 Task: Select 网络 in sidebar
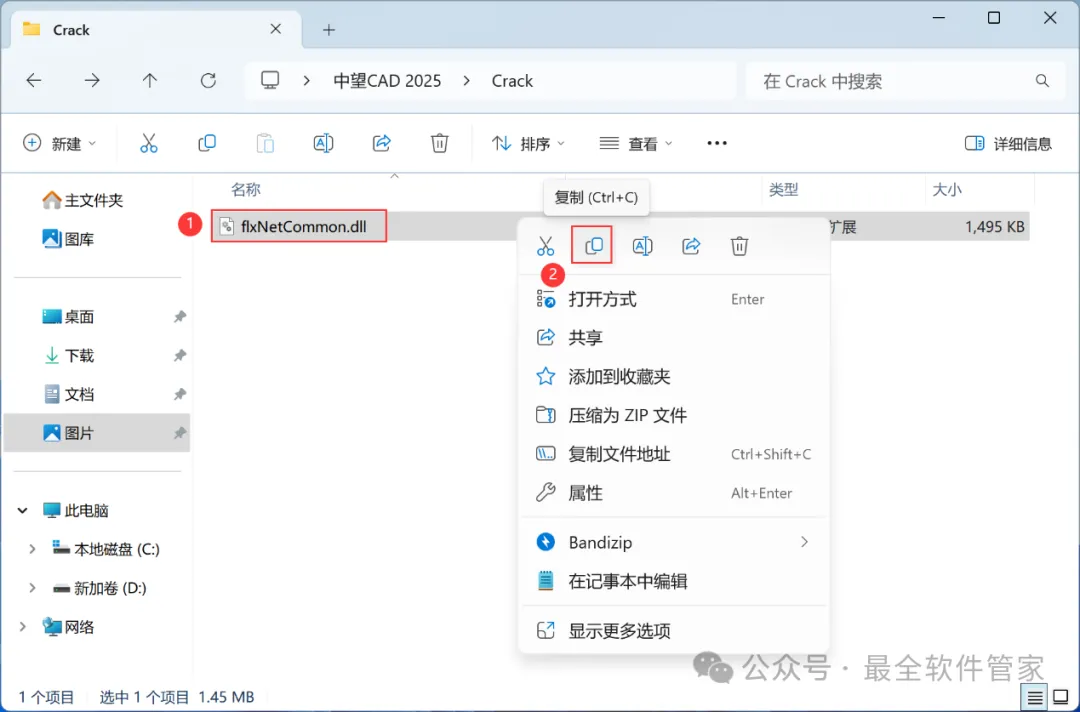[68, 627]
